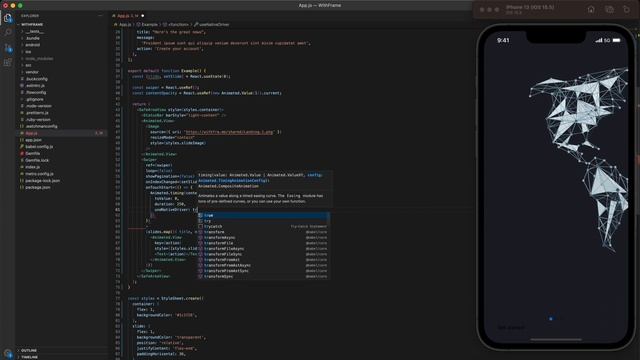Open the Explorer panel more actions menu

(x=100, y=16)
